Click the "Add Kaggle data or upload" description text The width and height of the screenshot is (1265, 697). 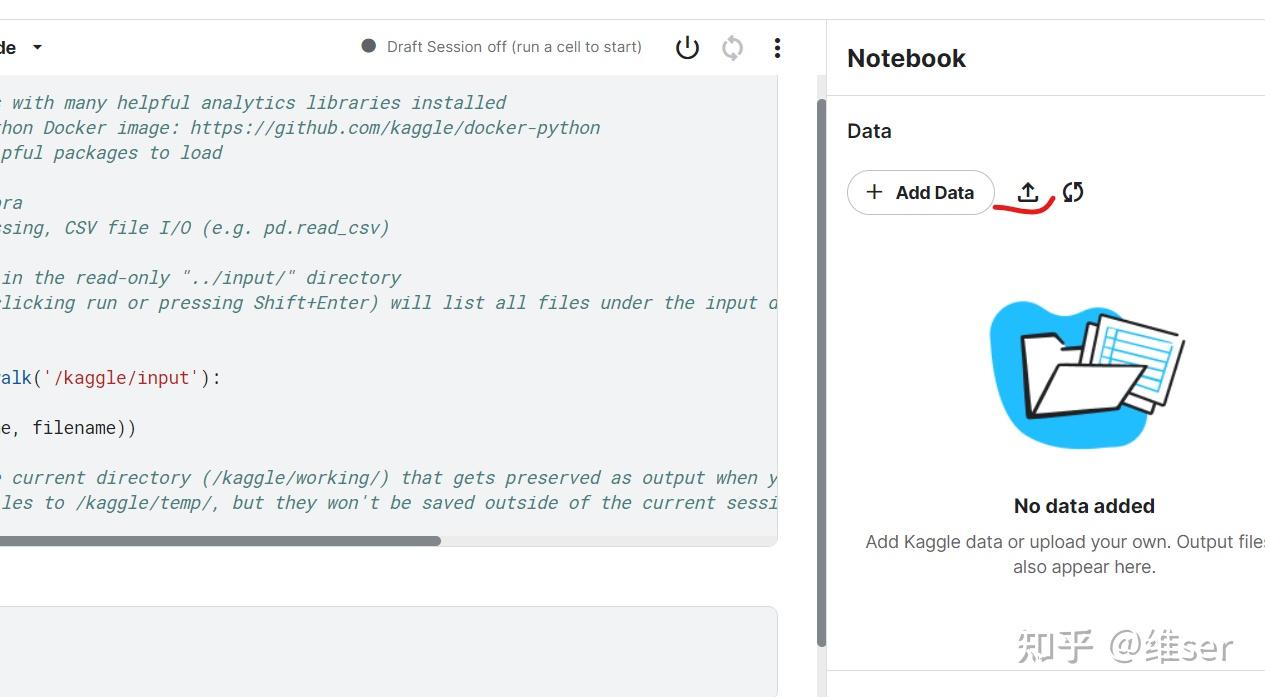(x=1065, y=542)
